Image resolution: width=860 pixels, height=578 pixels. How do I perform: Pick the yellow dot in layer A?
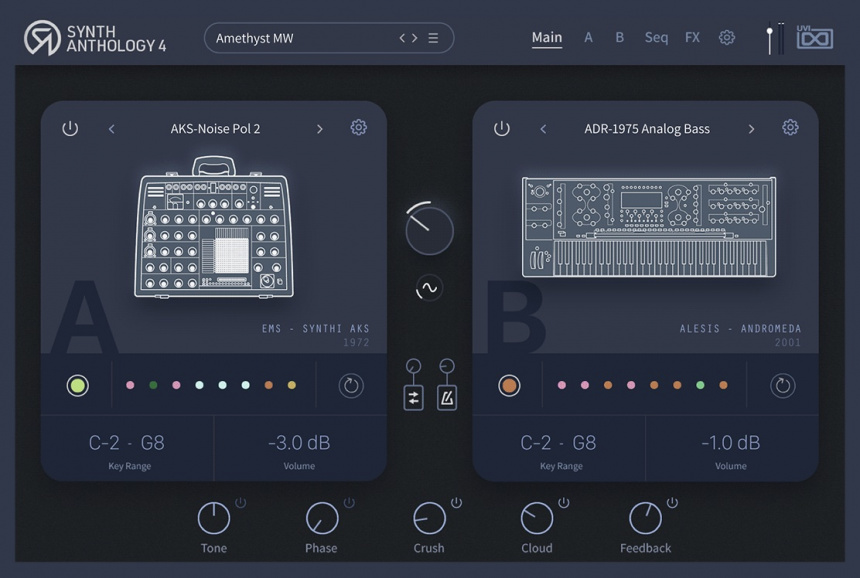click(292, 385)
